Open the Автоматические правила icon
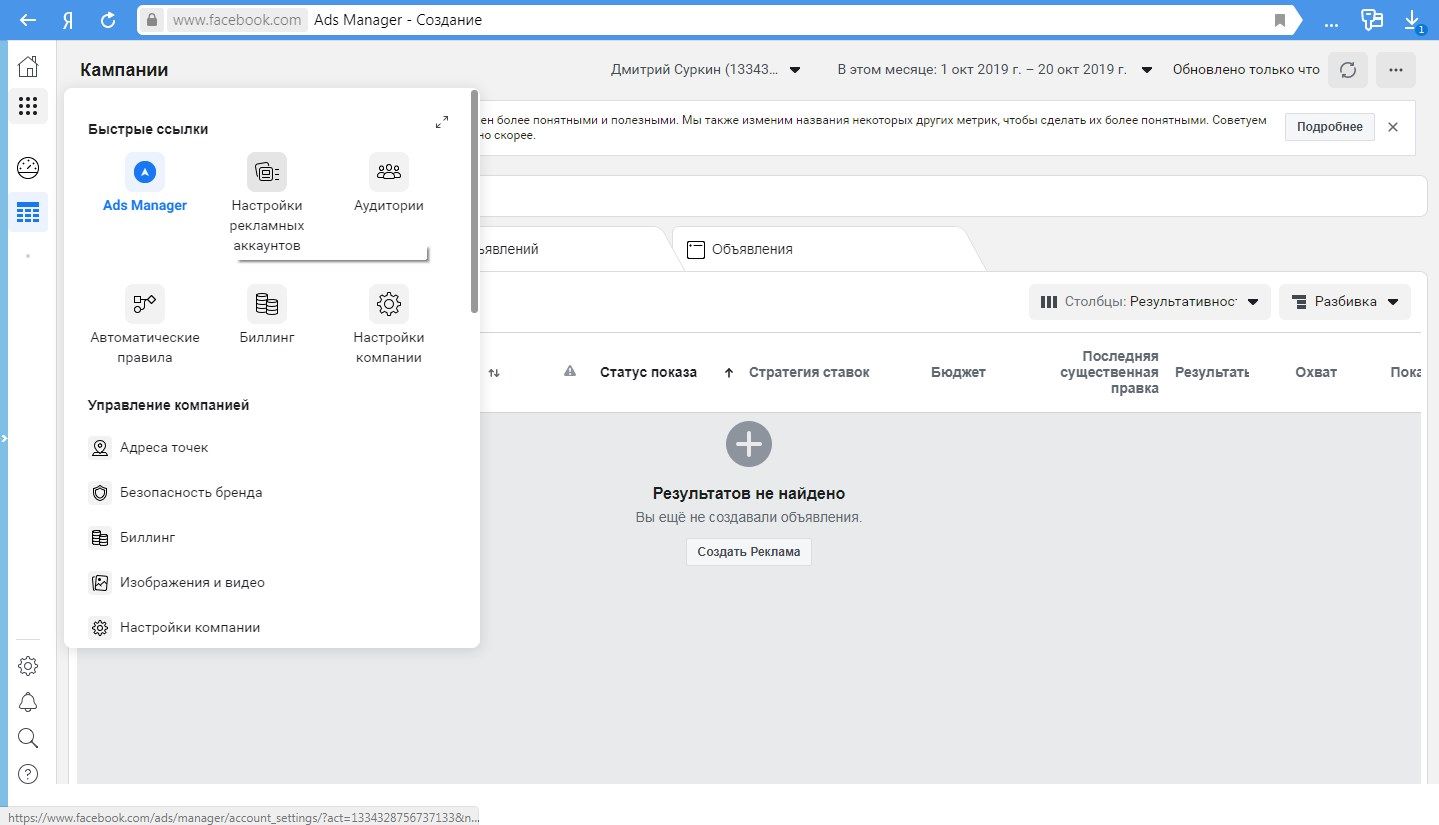Viewport: 1439px width, 825px height. click(145, 303)
